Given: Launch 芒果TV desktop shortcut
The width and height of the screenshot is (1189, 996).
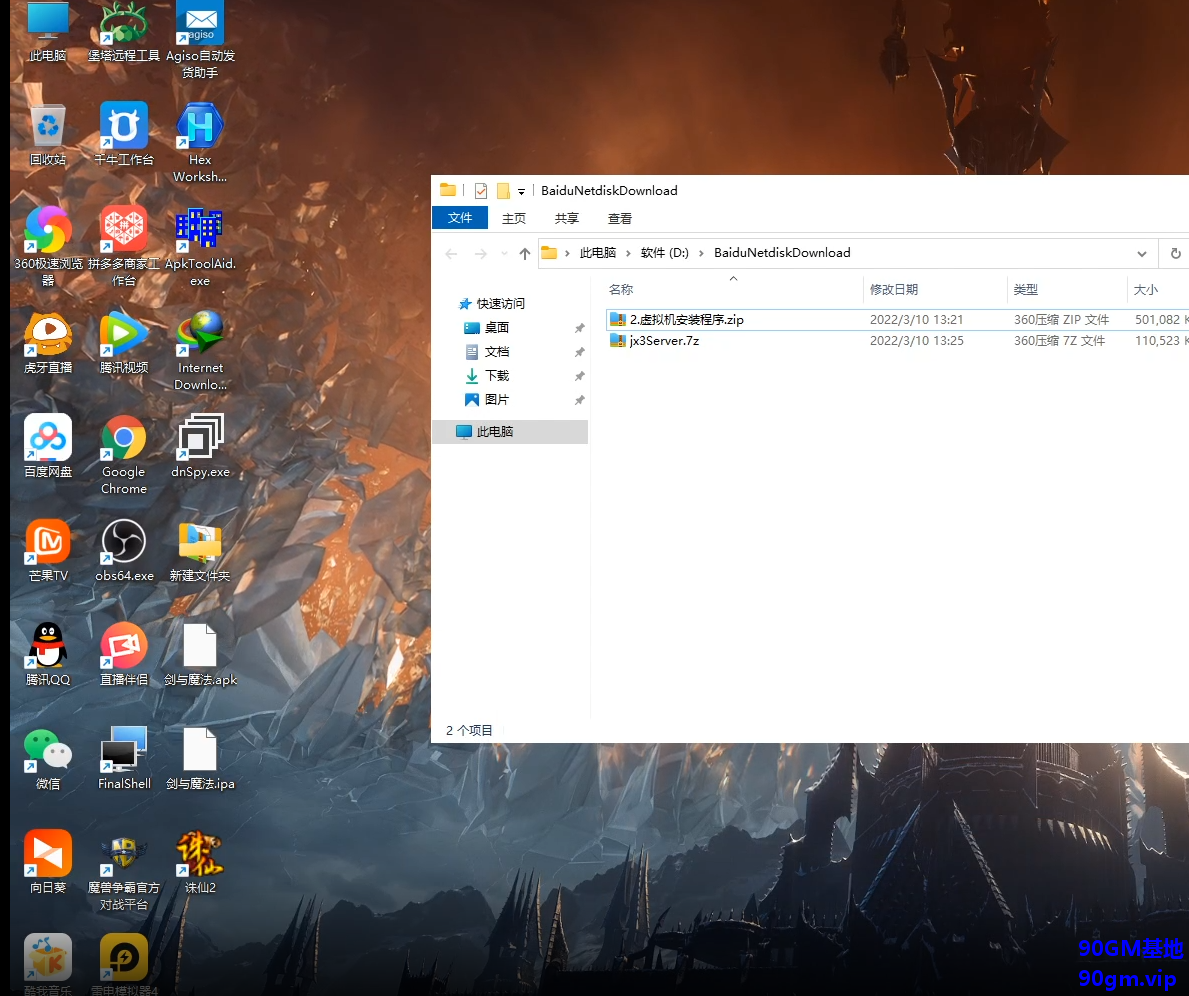Looking at the screenshot, I should tap(48, 551).
